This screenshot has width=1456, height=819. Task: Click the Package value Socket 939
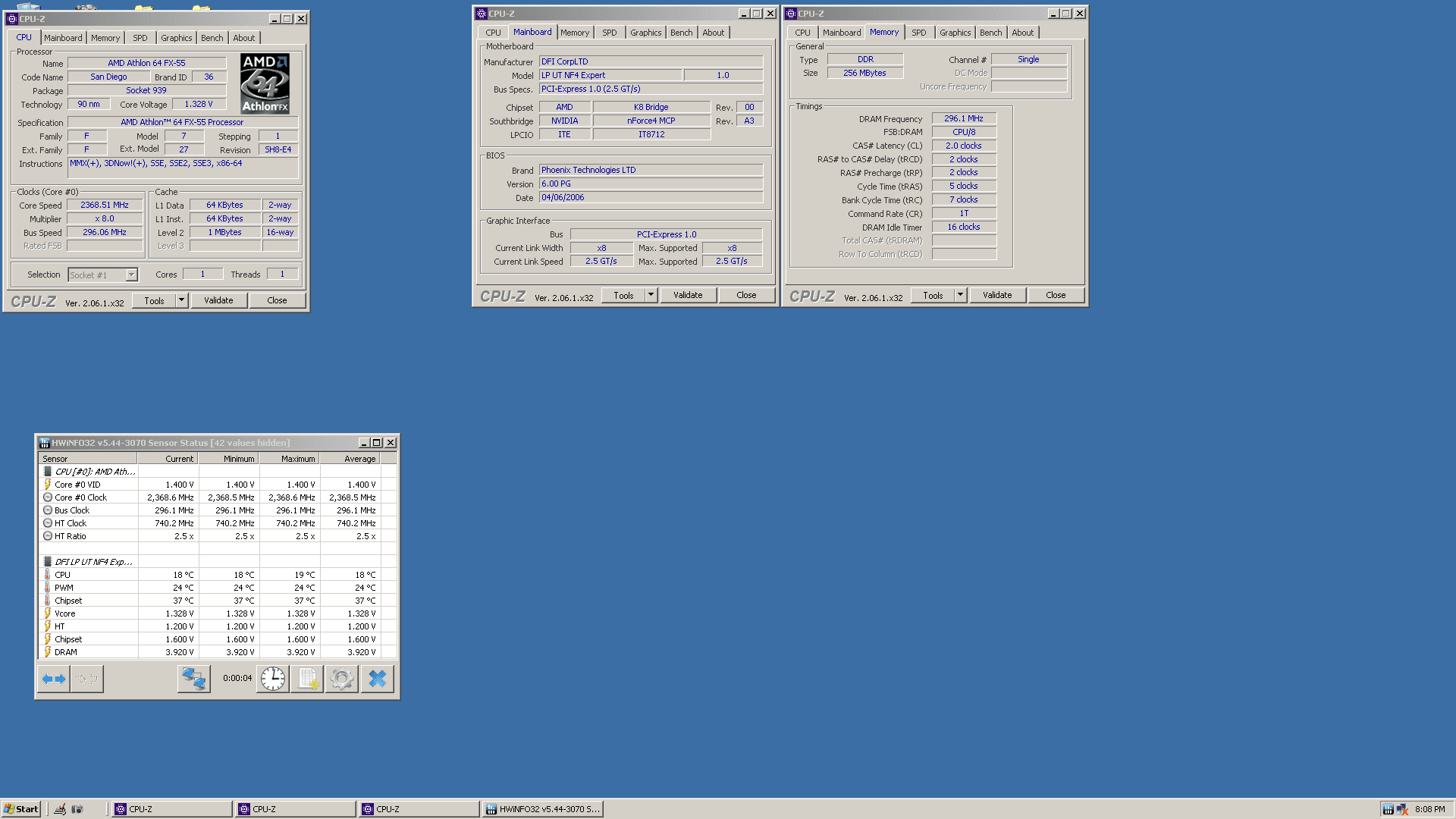[146, 90]
